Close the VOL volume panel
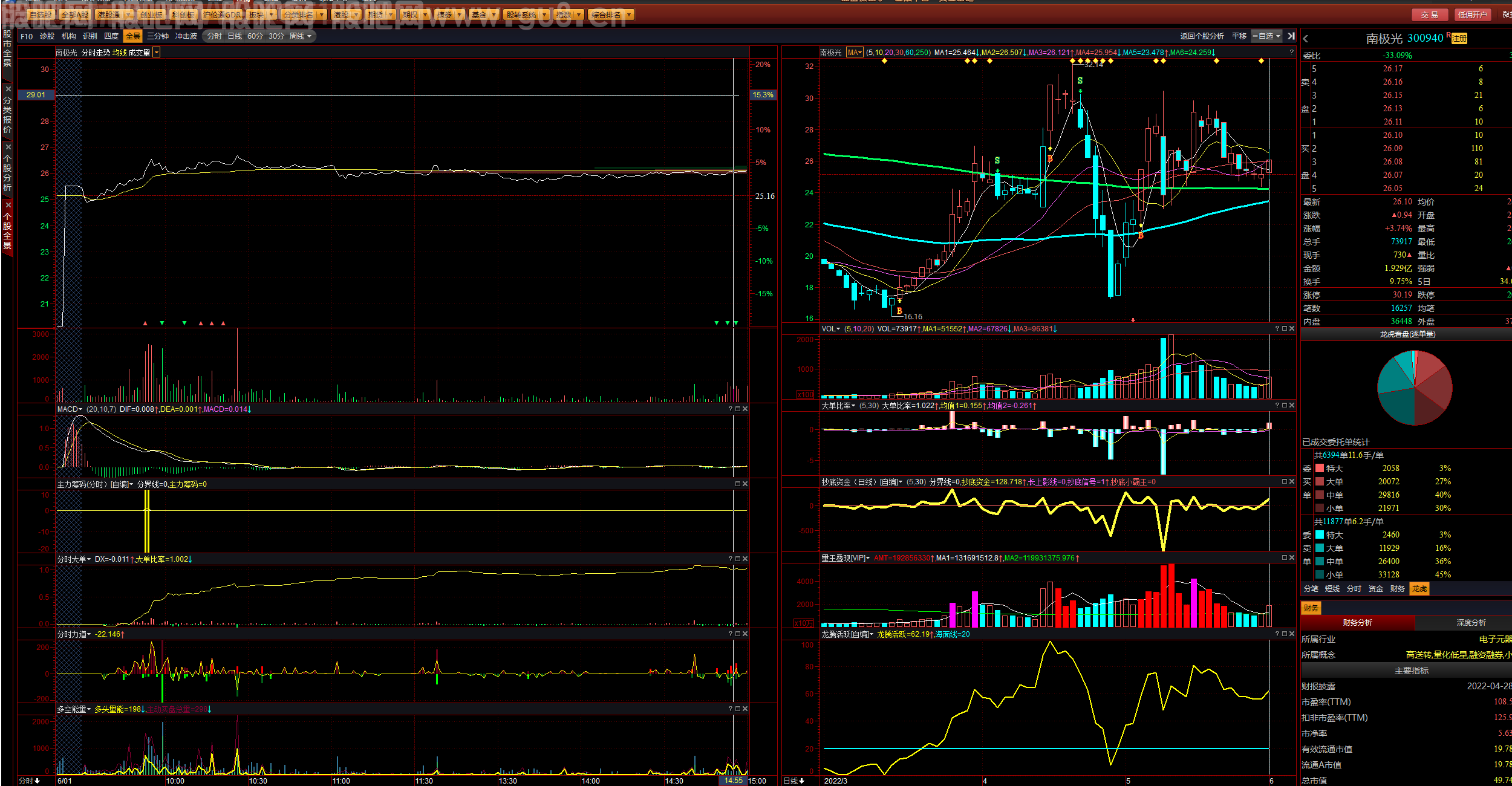This screenshot has height=786, width=1512. click(x=1292, y=329)
